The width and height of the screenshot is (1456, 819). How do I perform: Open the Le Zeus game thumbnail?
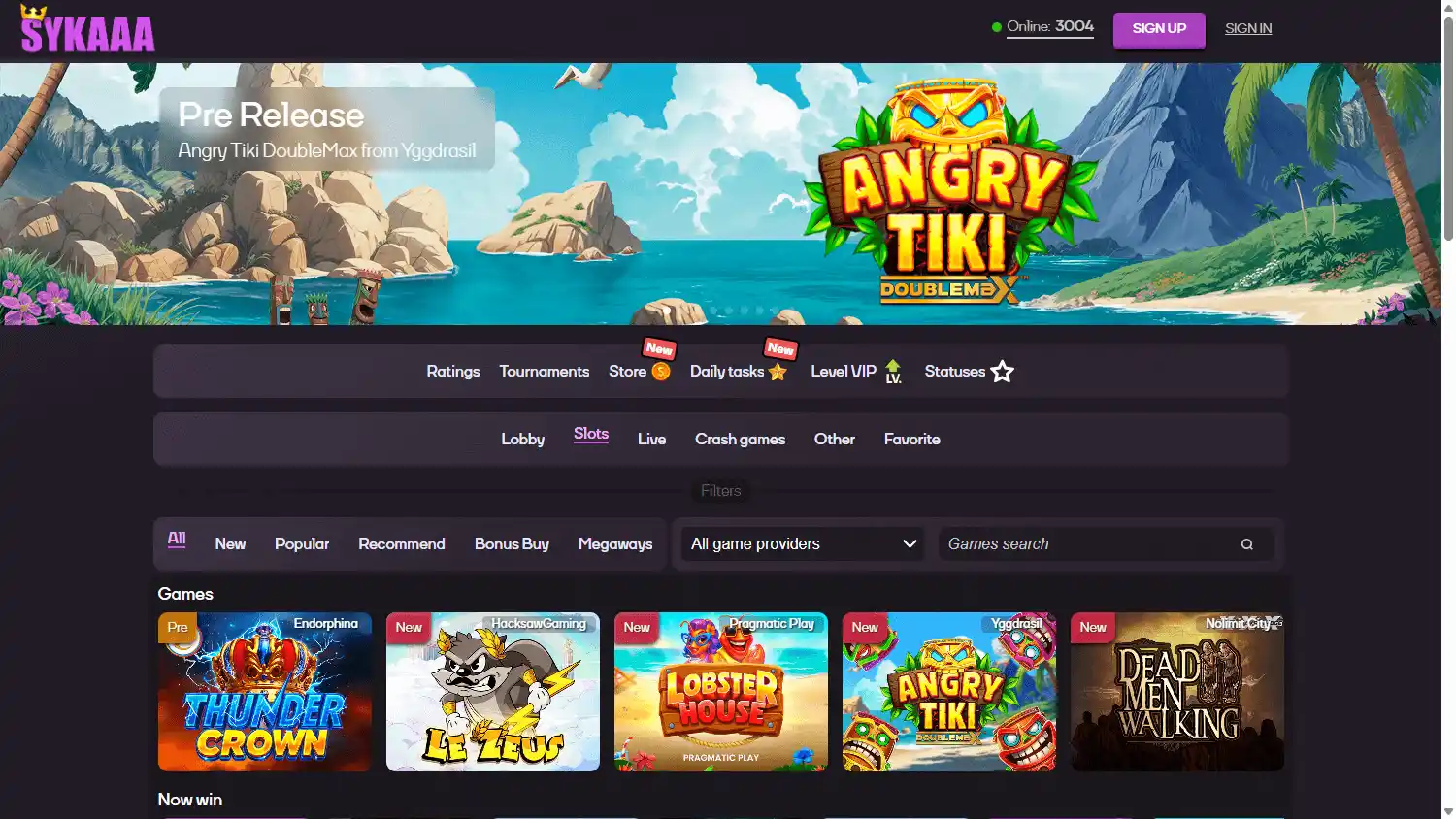tap(493, 692)
